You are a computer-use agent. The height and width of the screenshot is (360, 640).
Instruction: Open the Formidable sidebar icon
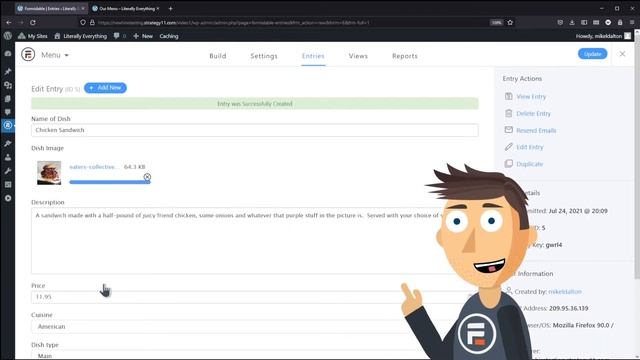pos(7,125)
